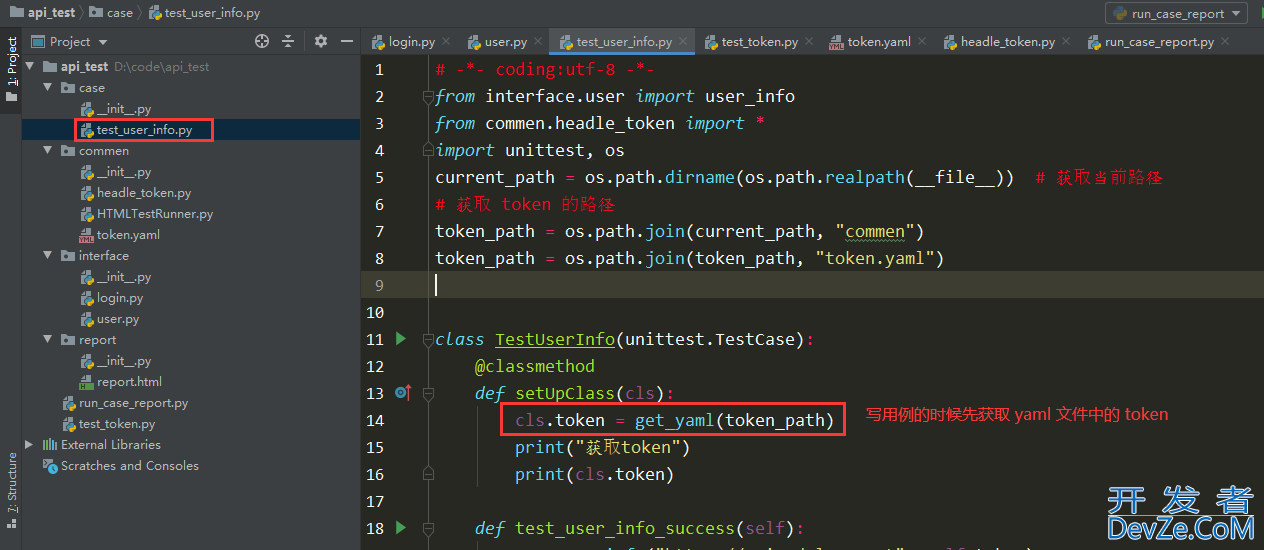Fold the imports block at line 2
The width and height of the screenshot is (1264, 550).
point(428,97)
